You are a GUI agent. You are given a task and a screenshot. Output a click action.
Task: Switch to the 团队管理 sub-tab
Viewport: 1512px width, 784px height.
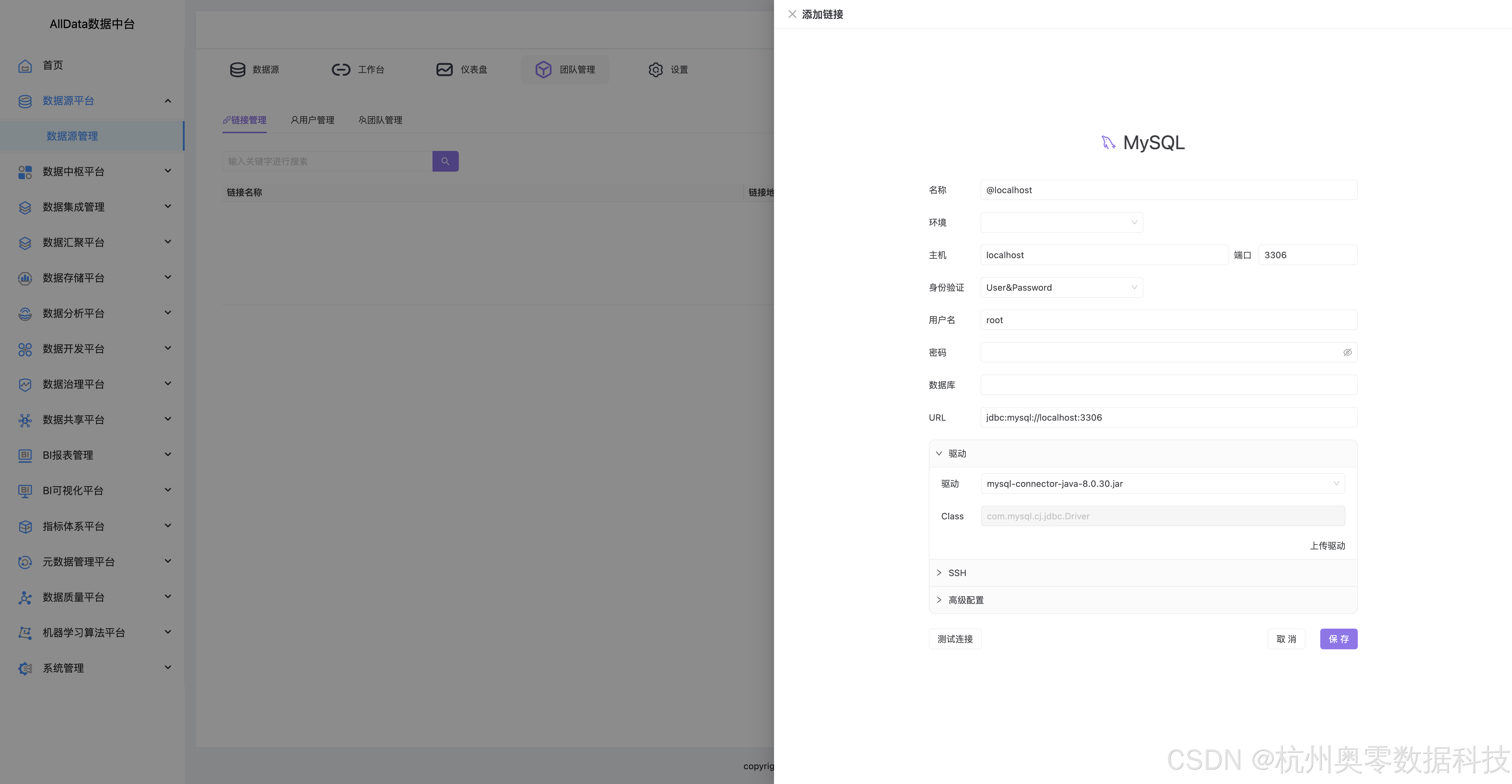[x=380, y=120]
